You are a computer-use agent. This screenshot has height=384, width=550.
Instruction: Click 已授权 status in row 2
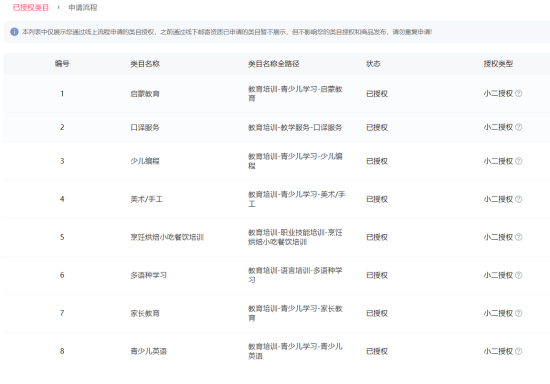377,127
